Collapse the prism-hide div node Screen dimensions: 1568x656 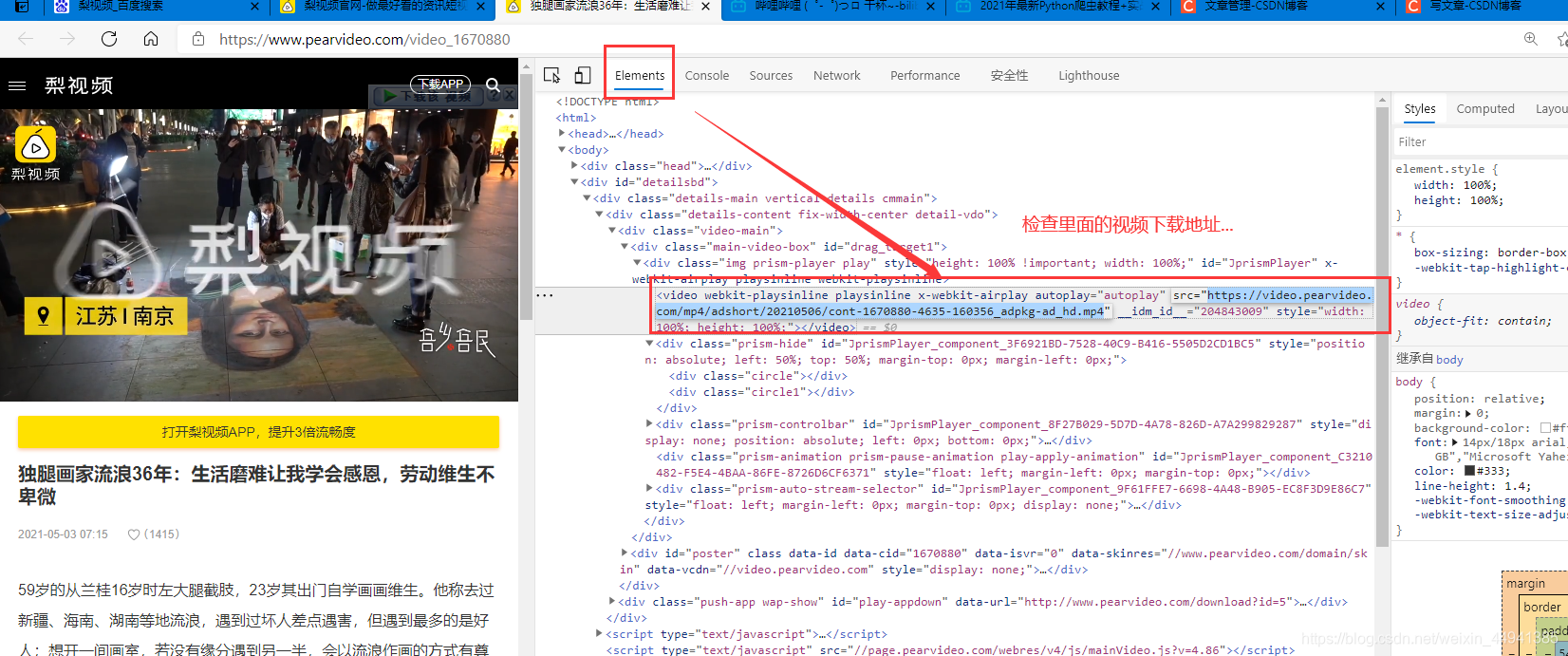(x=649, y=344)
